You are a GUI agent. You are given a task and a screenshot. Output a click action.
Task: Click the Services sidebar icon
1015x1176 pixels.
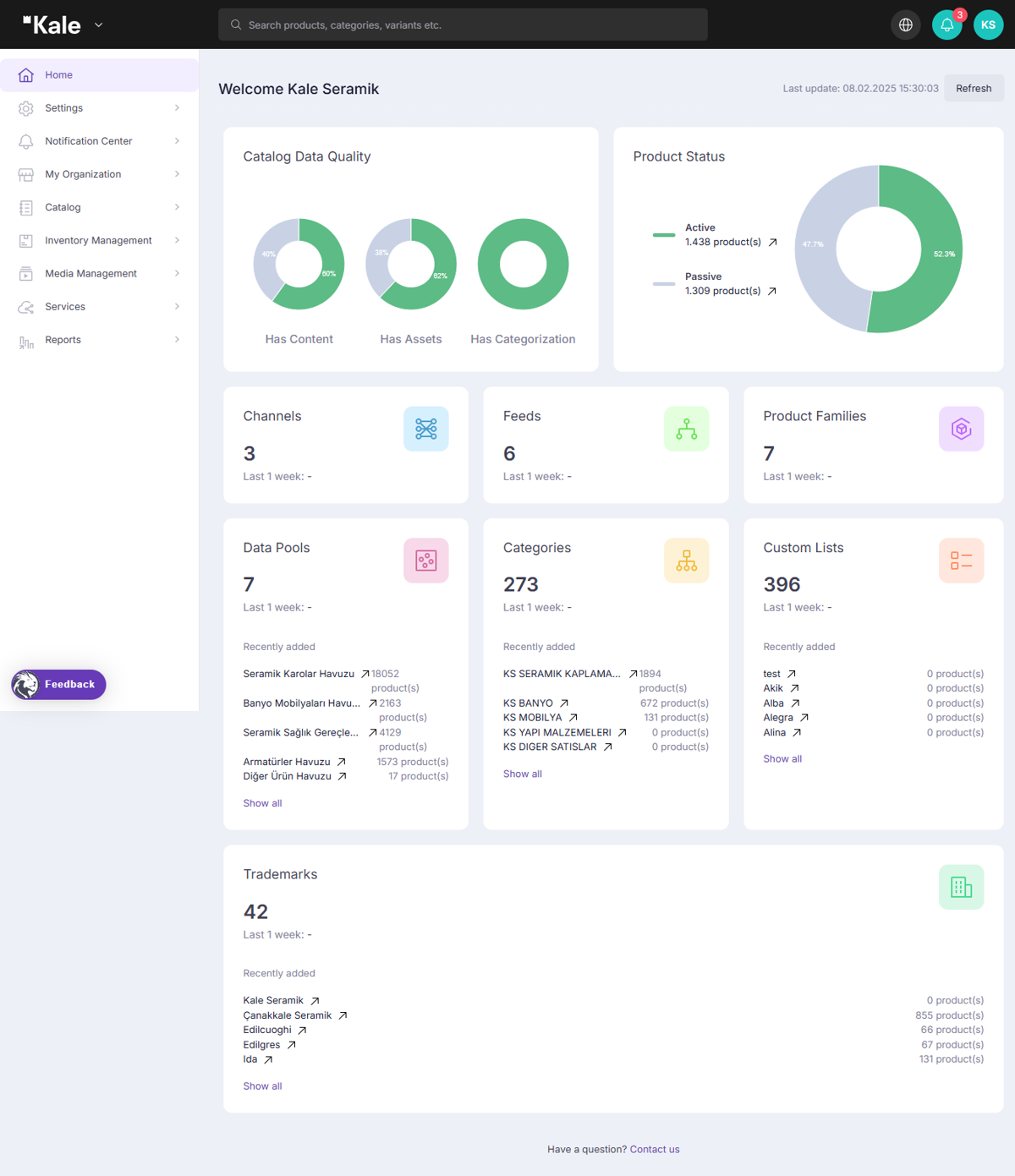[26, 307]
